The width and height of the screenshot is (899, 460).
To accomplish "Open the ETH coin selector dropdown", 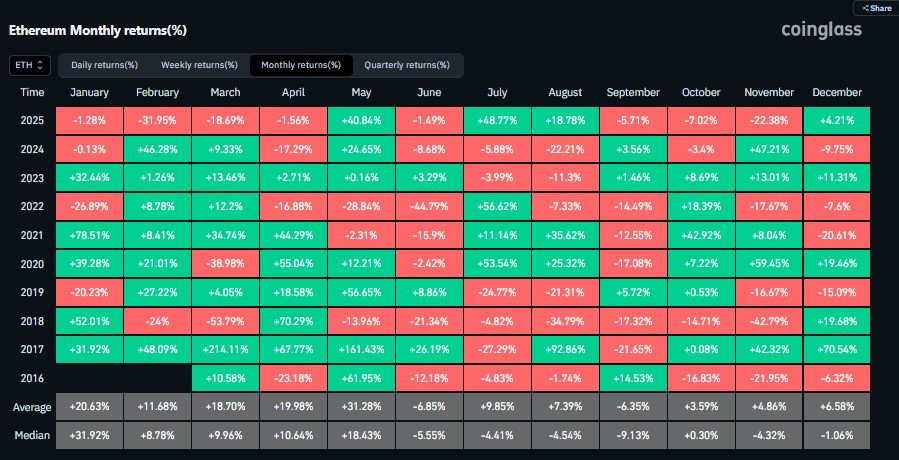I will click(30, 65).
